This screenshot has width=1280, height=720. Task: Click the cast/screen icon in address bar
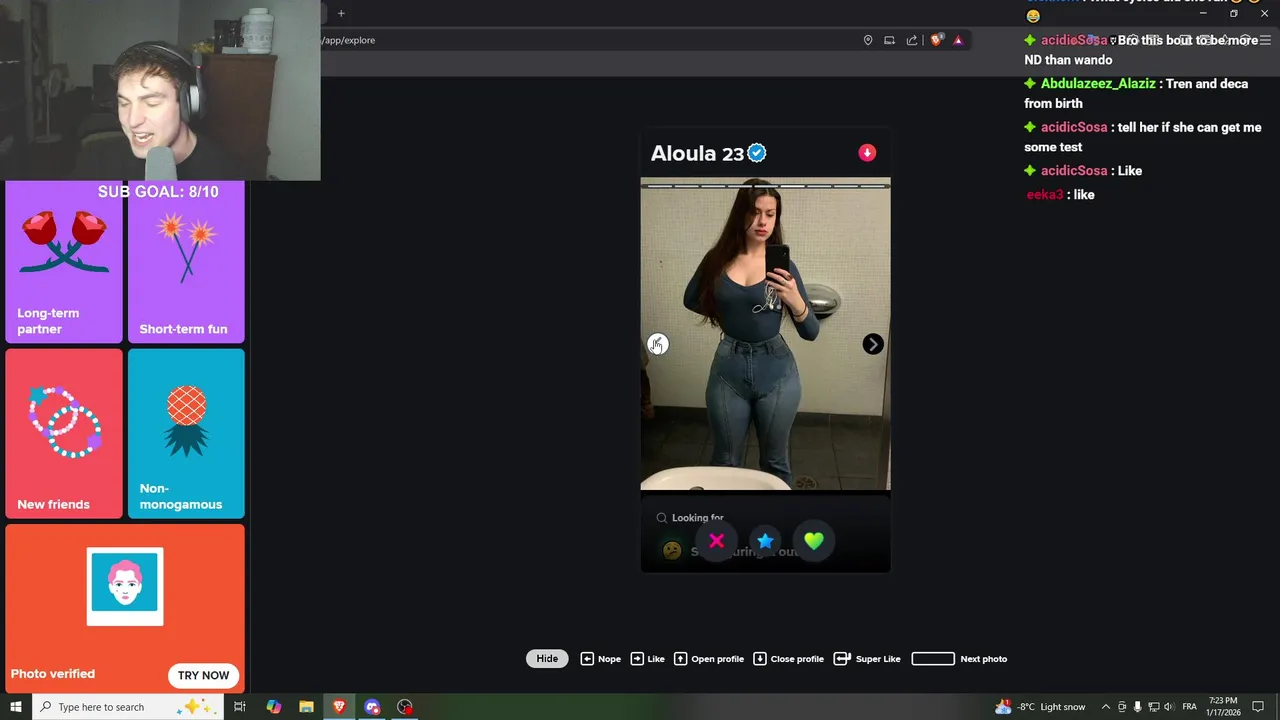(889, 40)
